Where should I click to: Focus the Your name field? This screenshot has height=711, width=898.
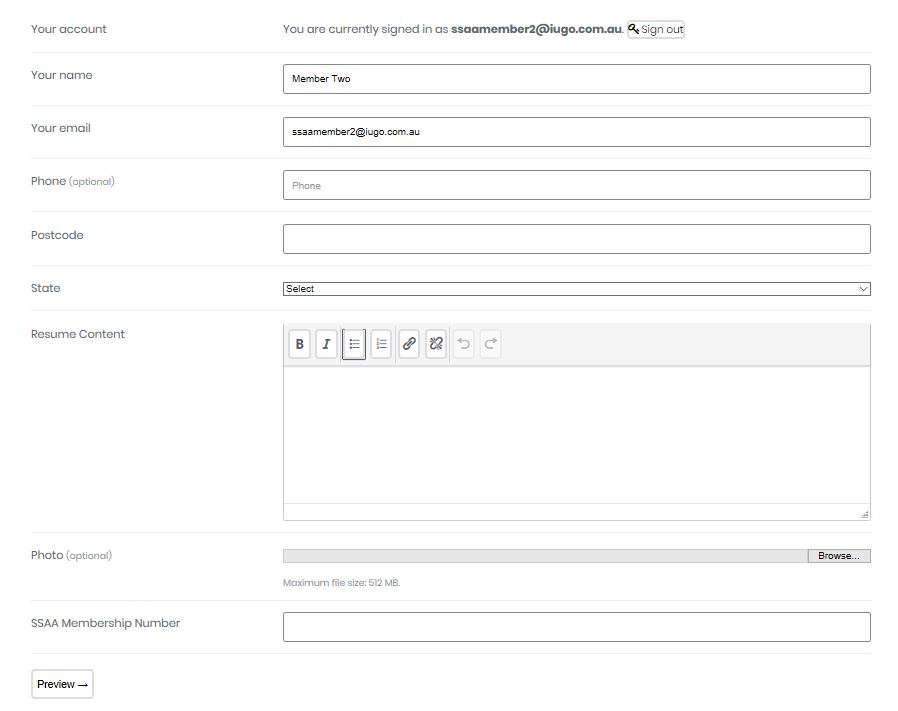576,79
